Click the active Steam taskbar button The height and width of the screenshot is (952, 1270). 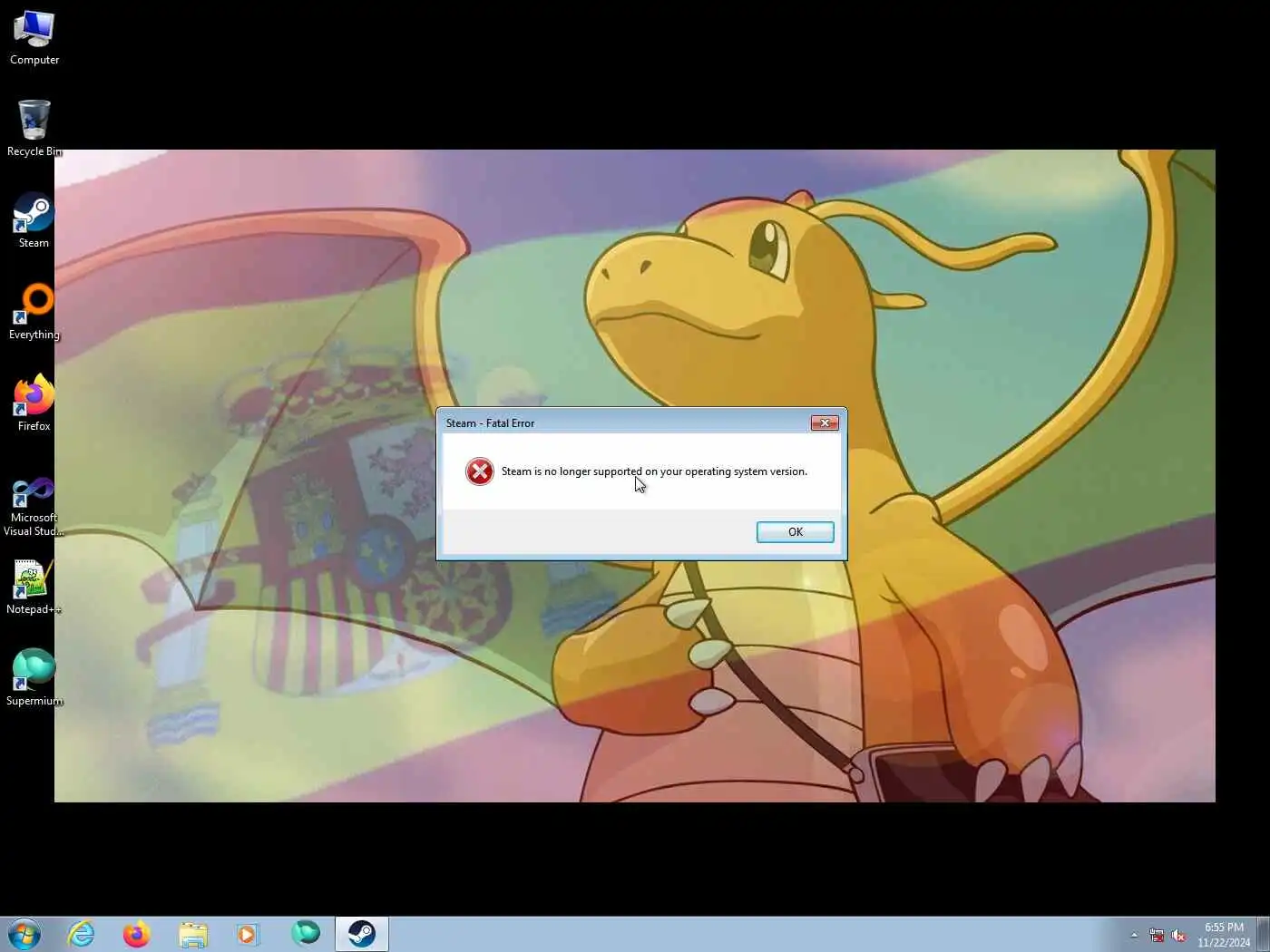(x=362, y=934)
